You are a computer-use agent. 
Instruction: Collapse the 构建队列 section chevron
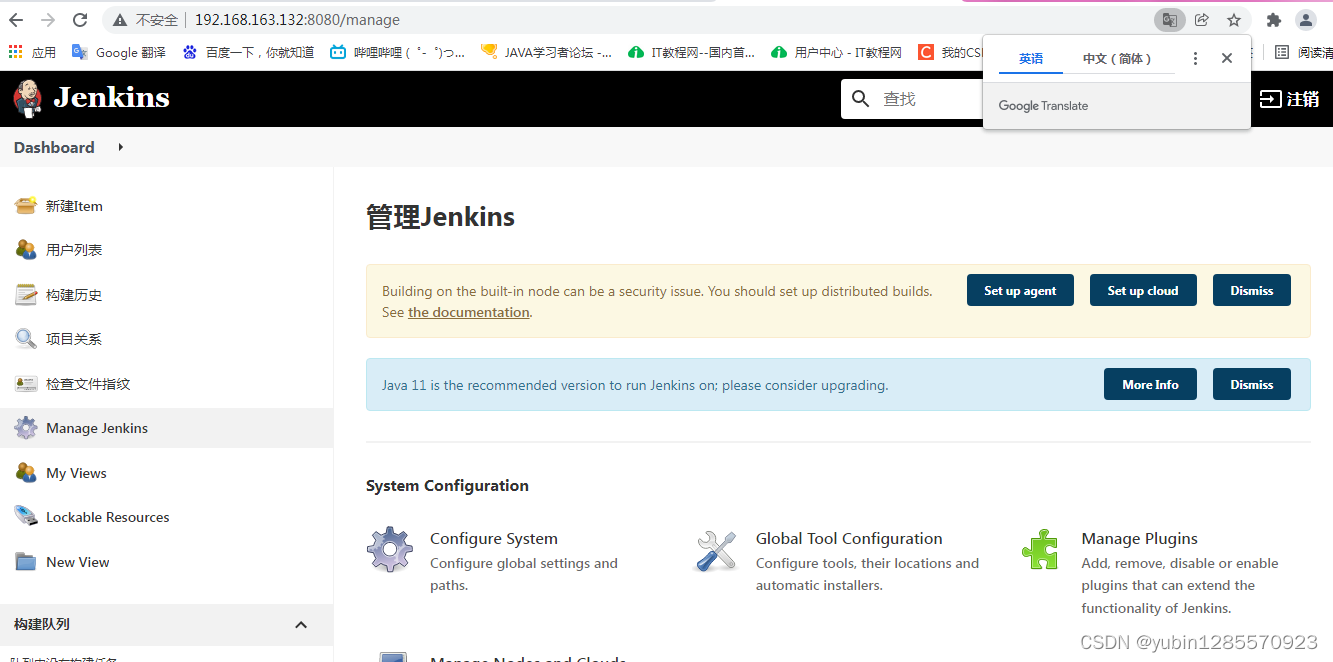[301, 625]
